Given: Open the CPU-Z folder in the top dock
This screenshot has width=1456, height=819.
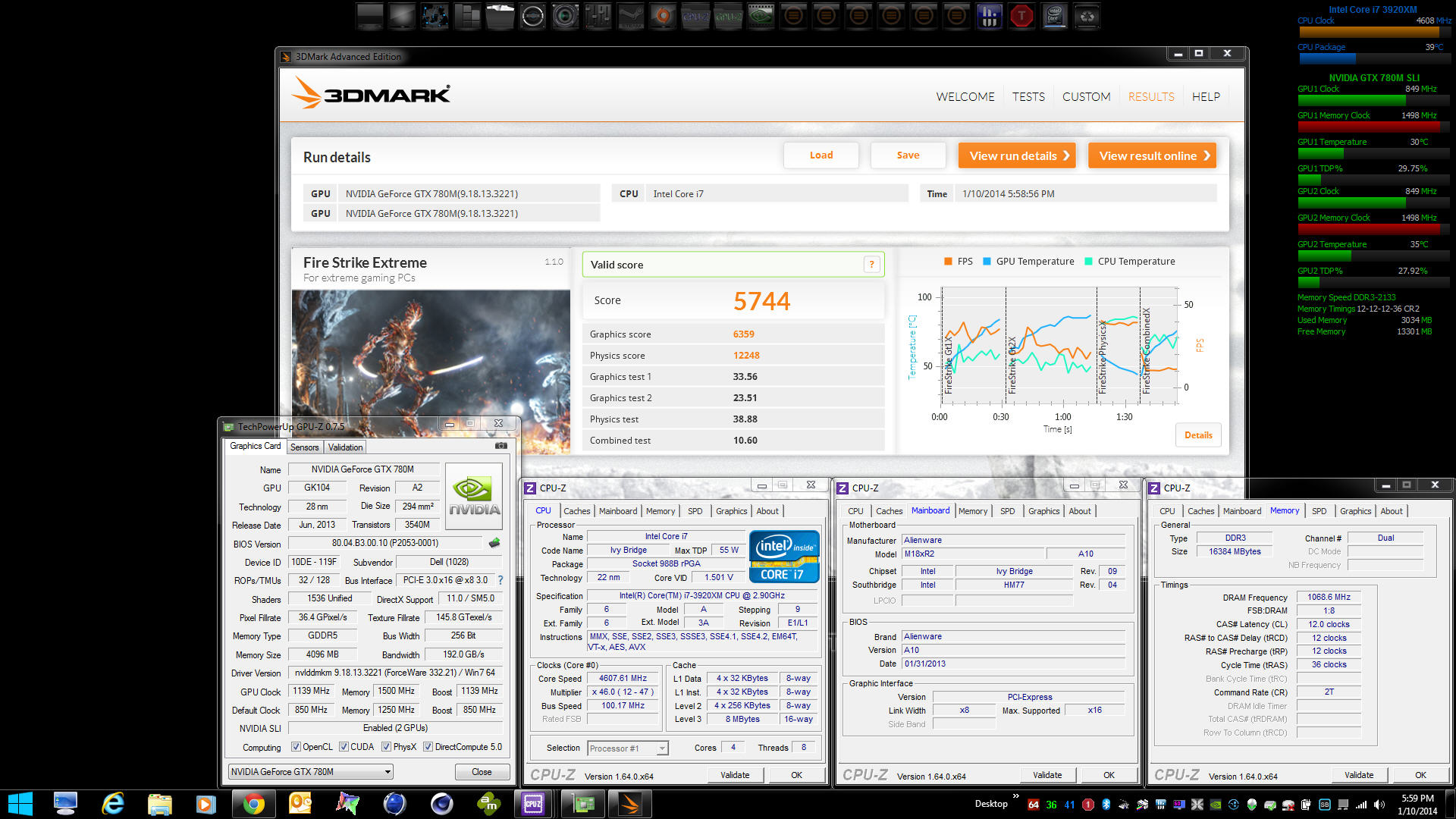Looking at the screenshot, I should [x=695, y=15].
